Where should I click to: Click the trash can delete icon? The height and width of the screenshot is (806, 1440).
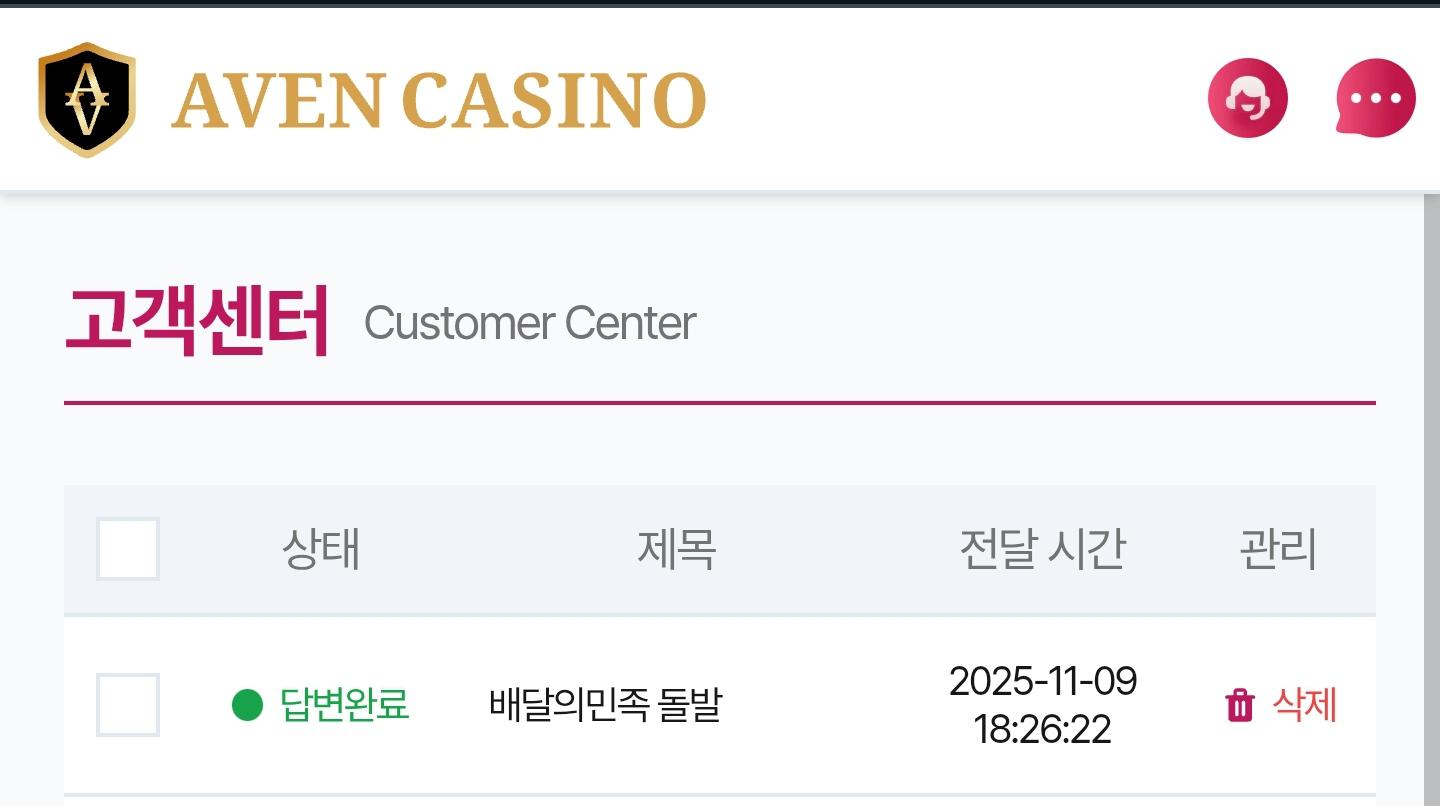click(x=1239, y=705)
